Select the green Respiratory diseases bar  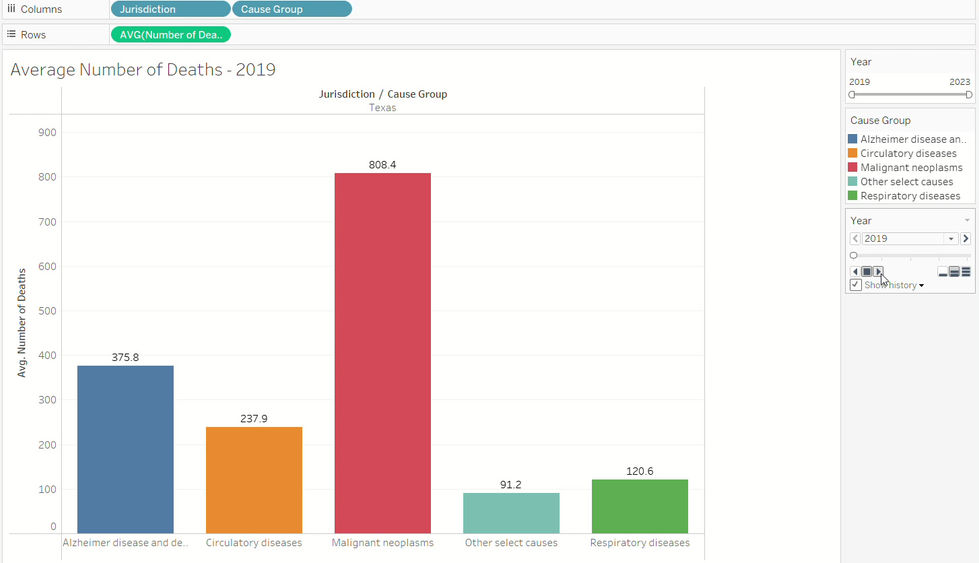640,506
